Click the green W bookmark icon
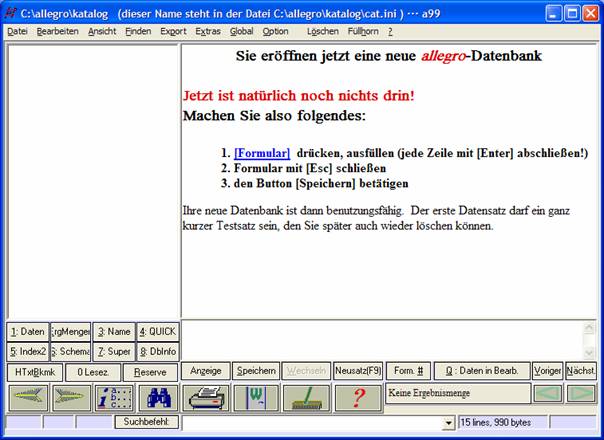 256,398
